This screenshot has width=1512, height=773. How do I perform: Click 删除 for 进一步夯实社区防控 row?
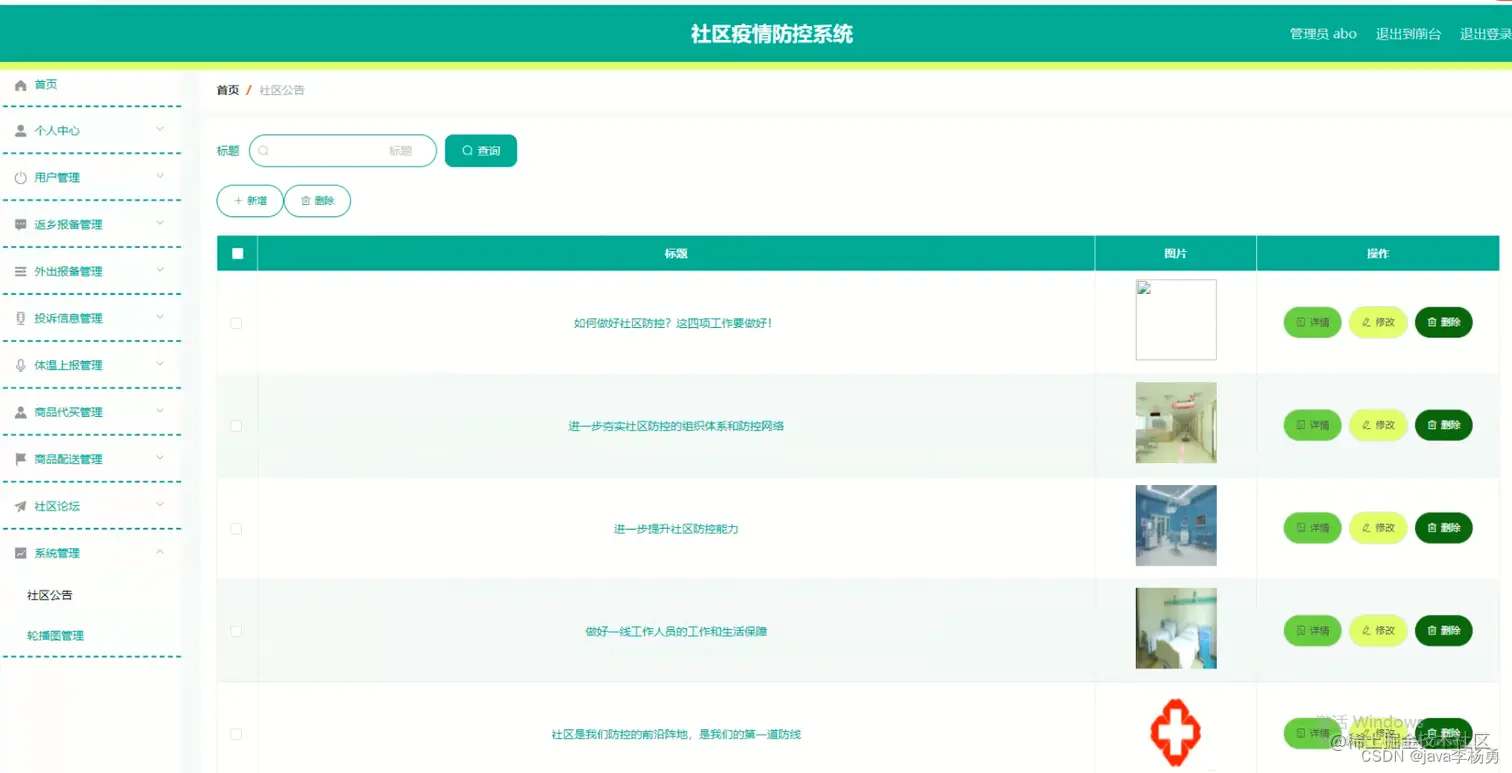coord(1444,425)
